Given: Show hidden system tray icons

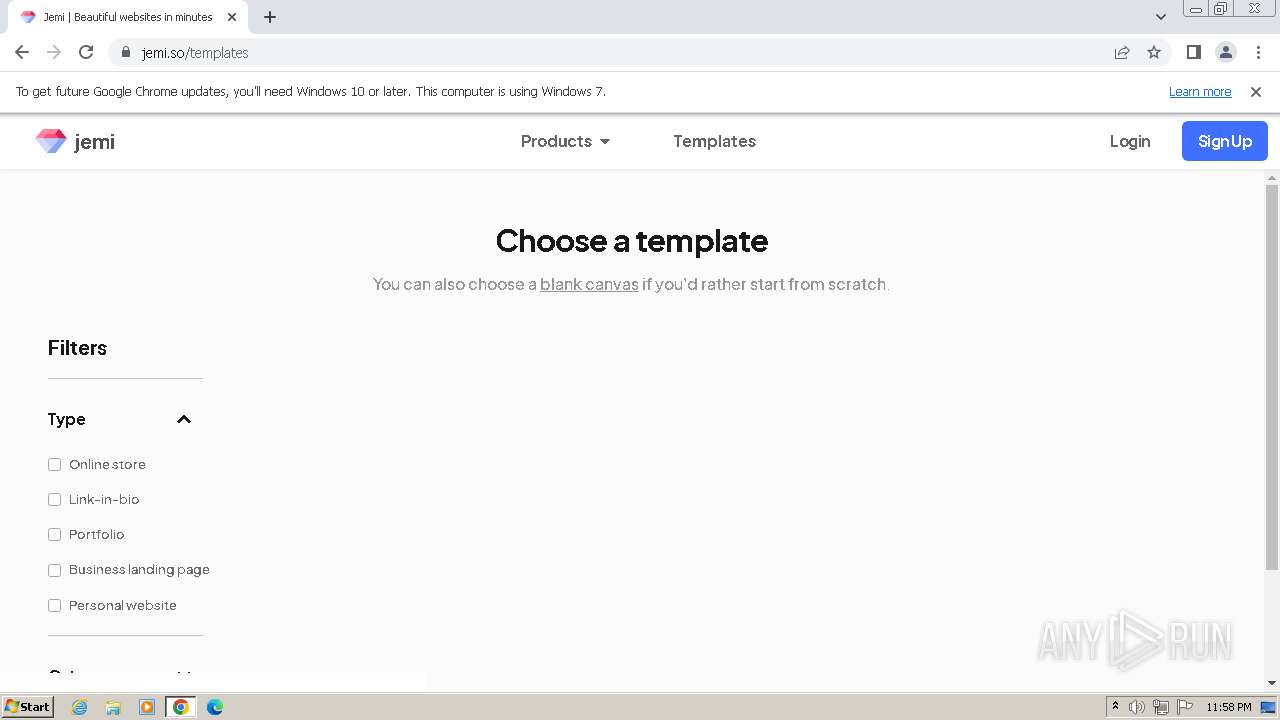Looking at the screenshot, I should tap(1115, 706).
